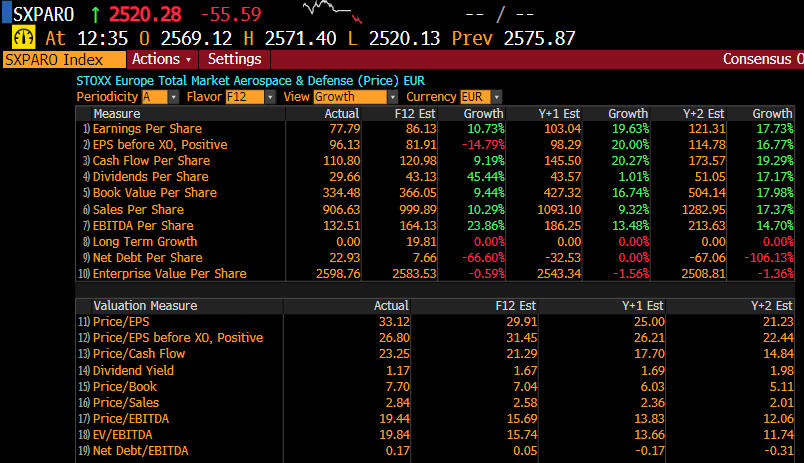Click the yellow gauge icon beside time
The width and height of the screenshot is (804, 463).
(24, 38)
